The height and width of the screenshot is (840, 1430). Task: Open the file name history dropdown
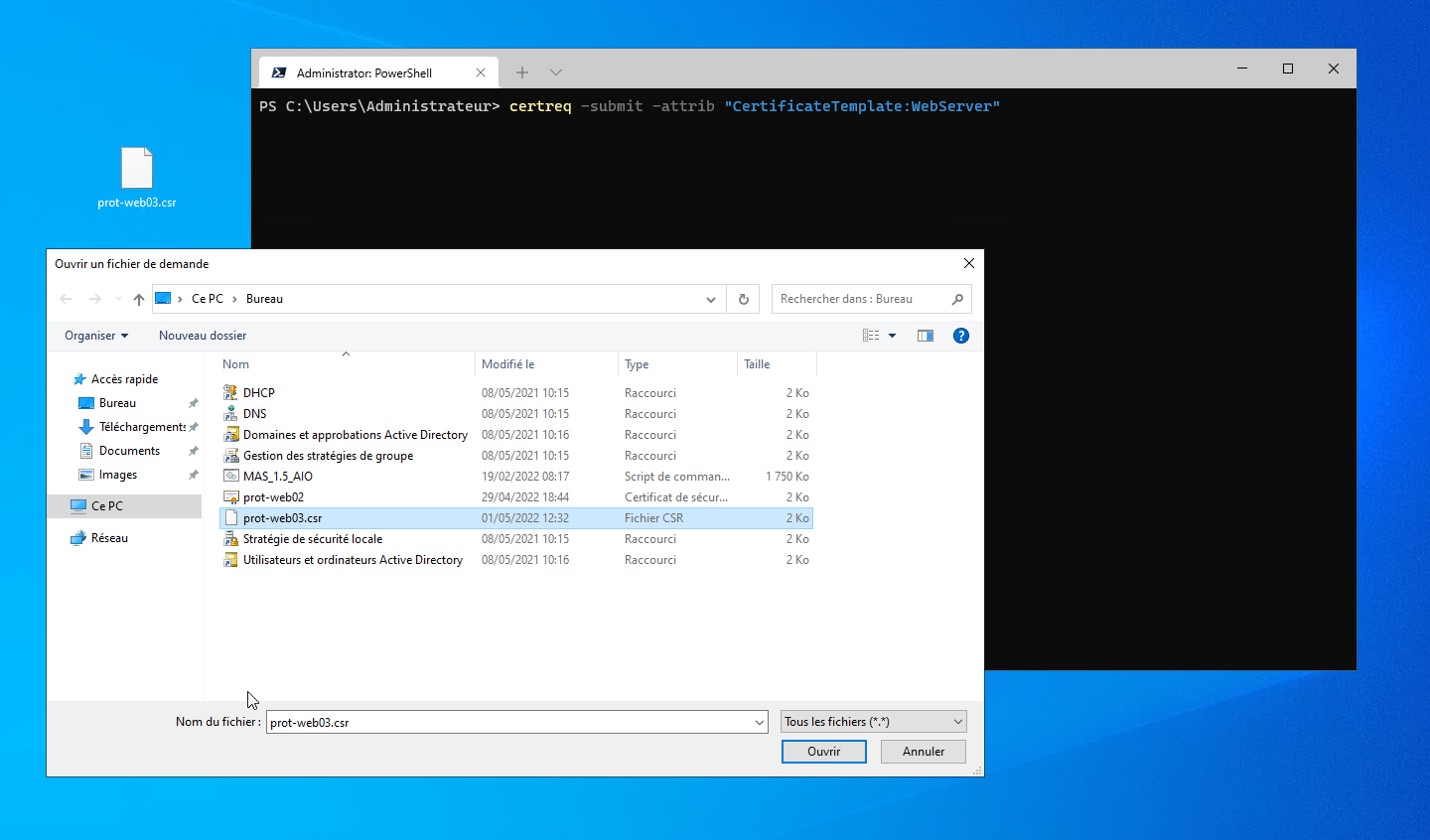[x=760, y=723]
